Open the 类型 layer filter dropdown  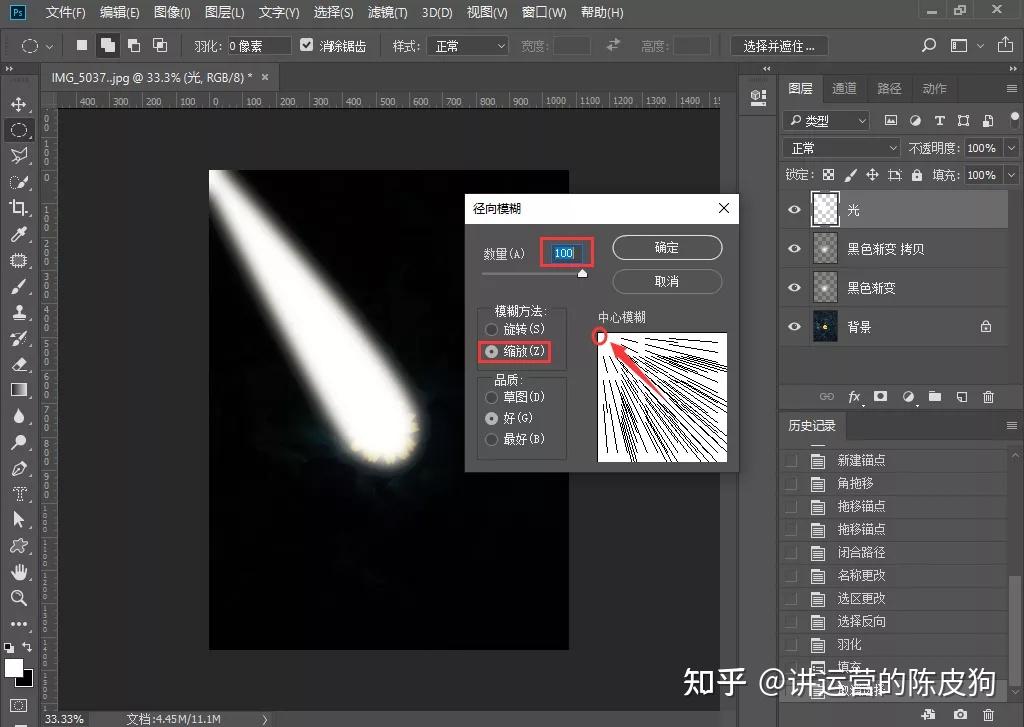point(826,120)
